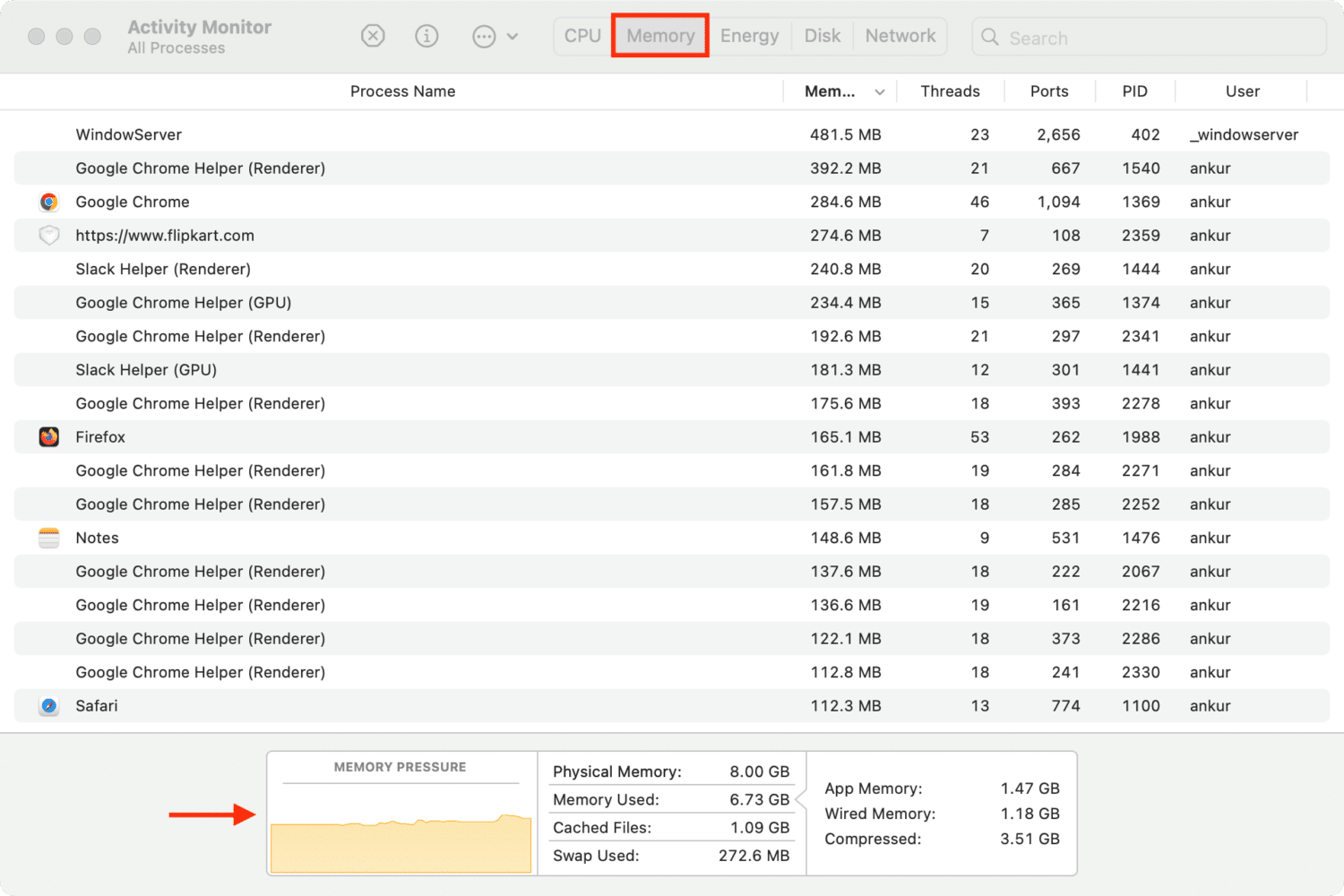The image size is (1344, 896).
Task: Select the Google Chrome app icon
Action: click(x=49, y=202)
